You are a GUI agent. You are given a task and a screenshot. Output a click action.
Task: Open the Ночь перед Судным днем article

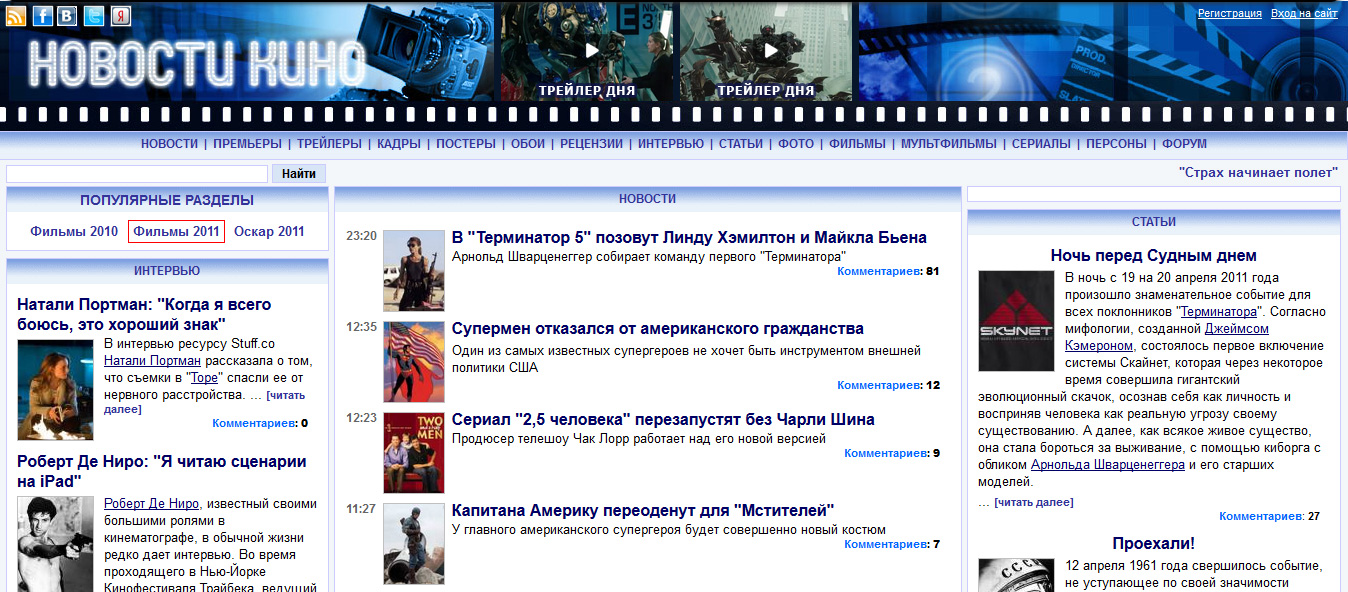pyautogui.click(x=1153, y=255)
